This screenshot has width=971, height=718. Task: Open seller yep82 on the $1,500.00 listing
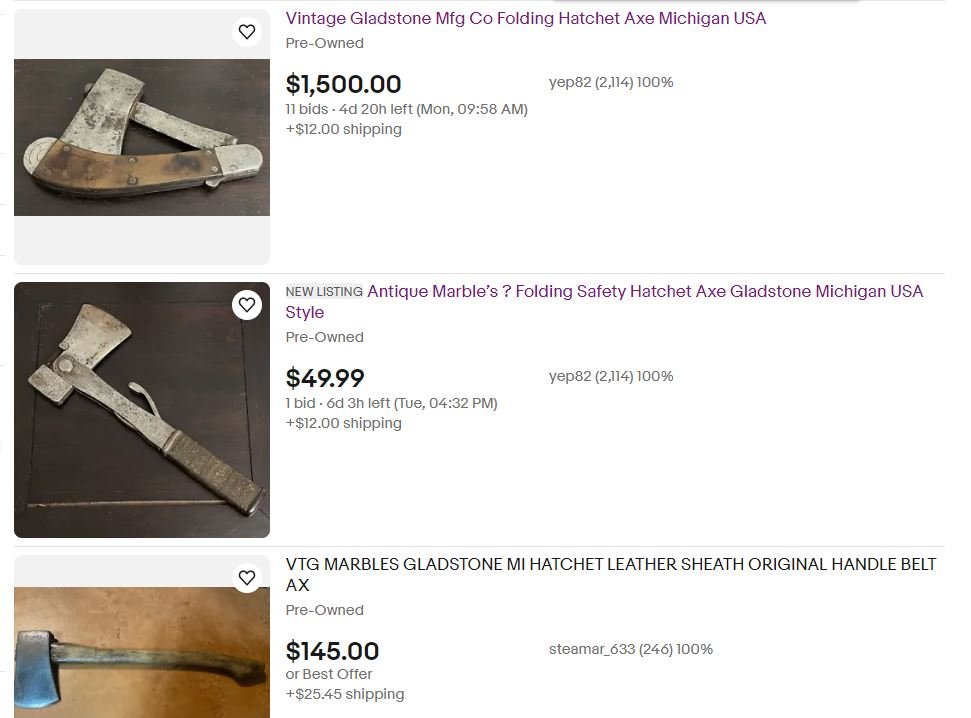pyautogui.click(x=611, y=82)
